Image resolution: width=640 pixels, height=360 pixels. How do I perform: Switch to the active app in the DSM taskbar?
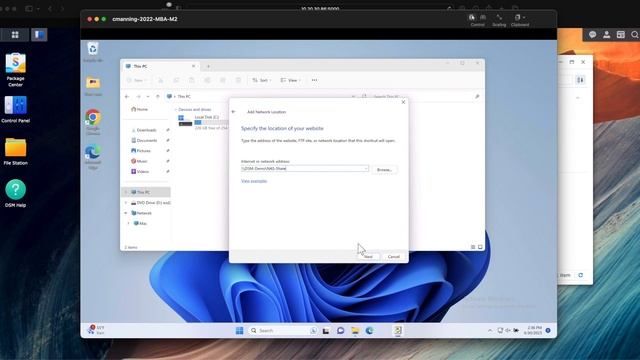point(39,35)
